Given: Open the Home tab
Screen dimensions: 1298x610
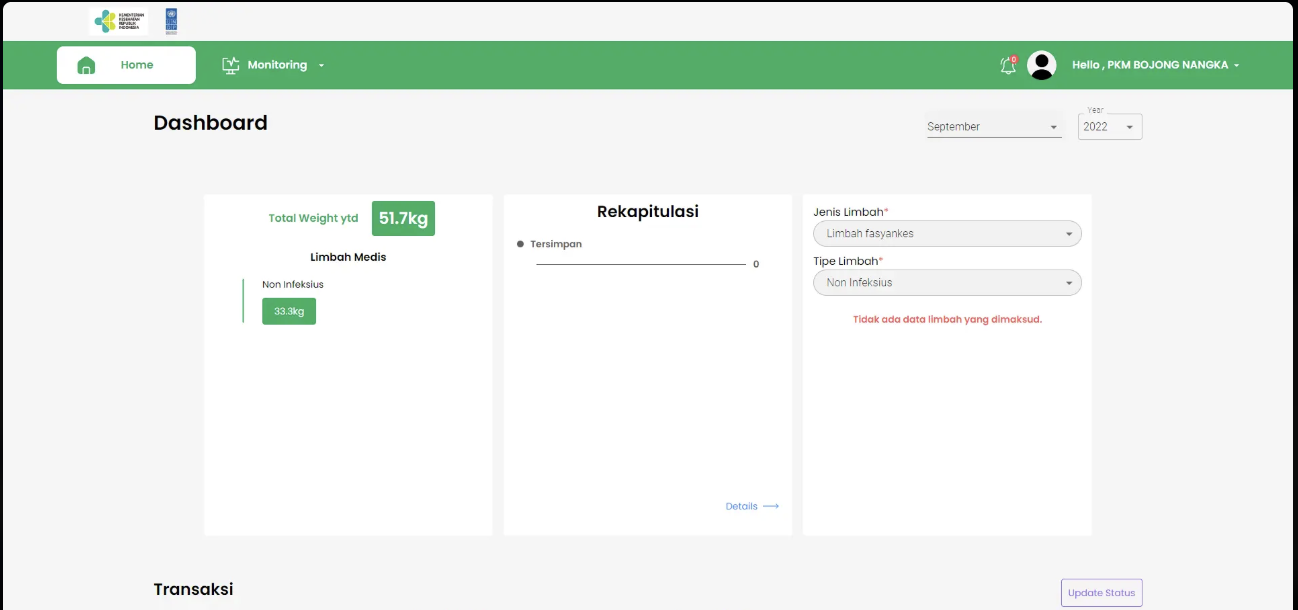Looking at the screenshot, I should 126,65.
